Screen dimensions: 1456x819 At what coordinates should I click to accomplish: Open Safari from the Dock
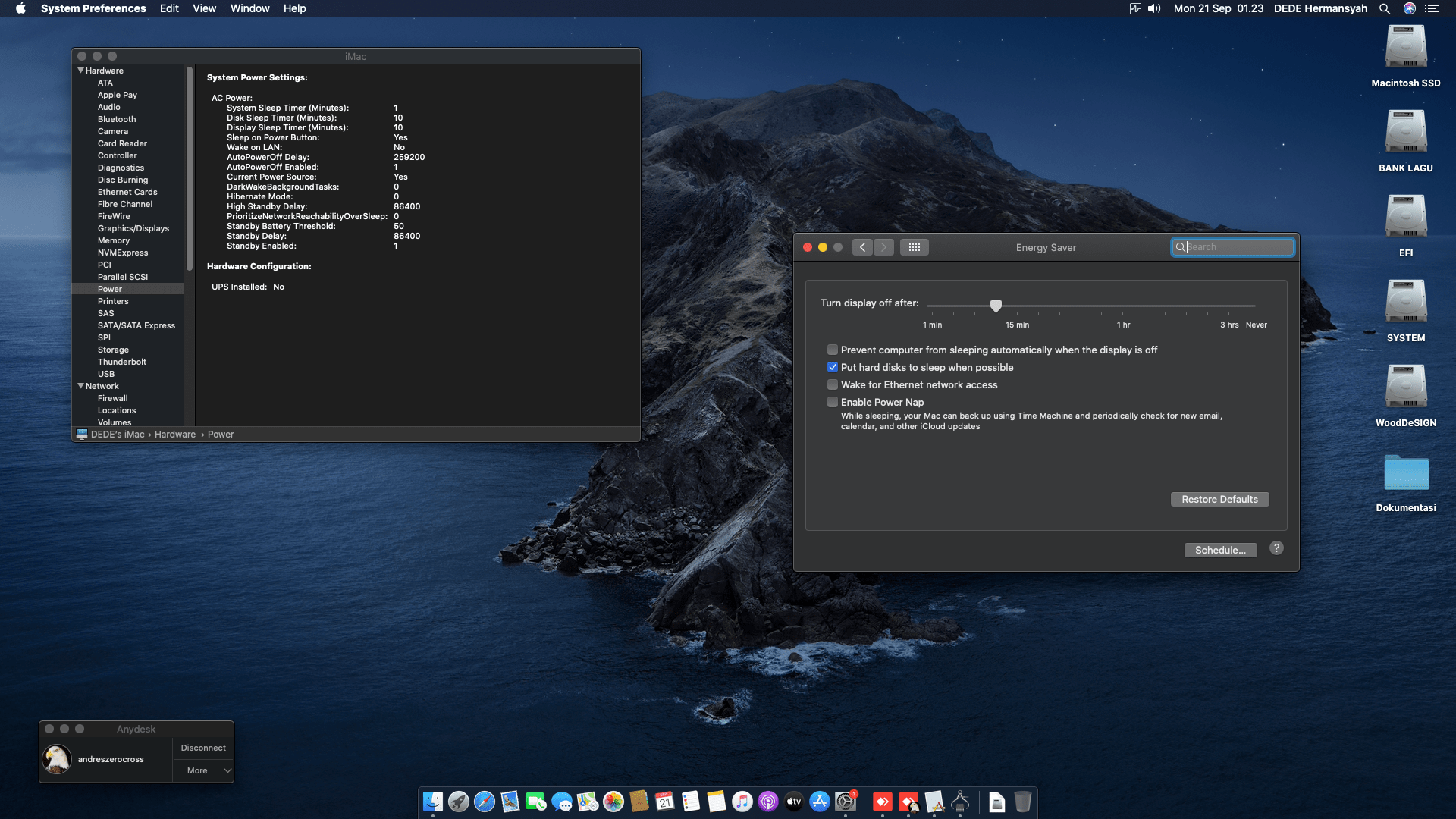[x=484, y=802]
